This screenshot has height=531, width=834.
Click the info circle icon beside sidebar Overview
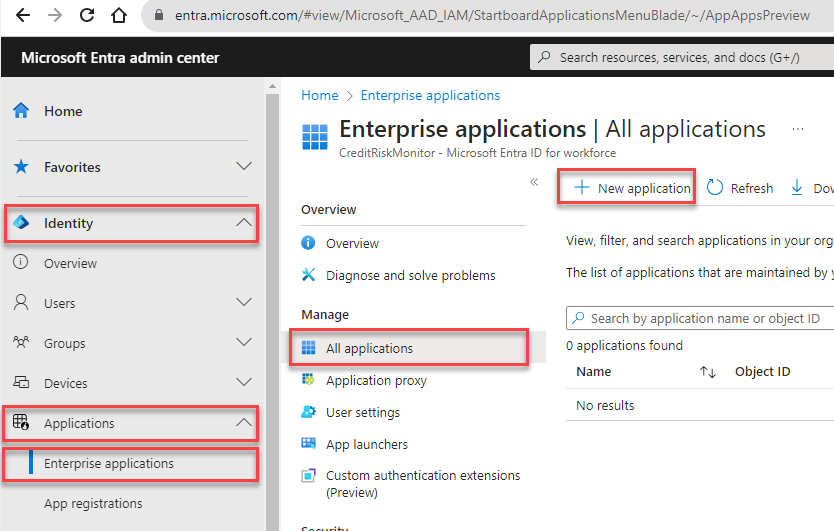20,262
